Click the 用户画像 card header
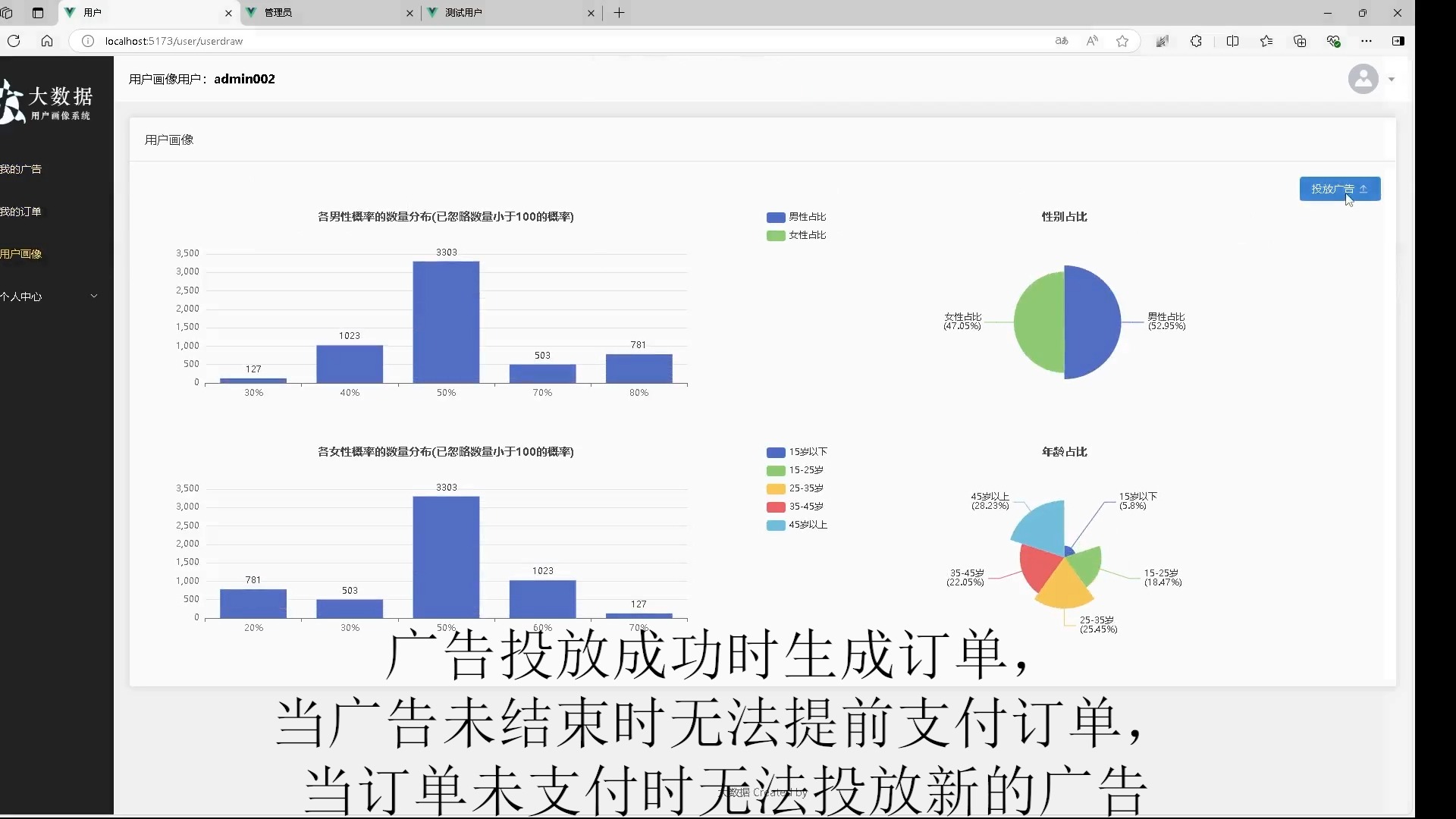The height and width of the screenshot is (819, 1456). (x=169, y=140)
